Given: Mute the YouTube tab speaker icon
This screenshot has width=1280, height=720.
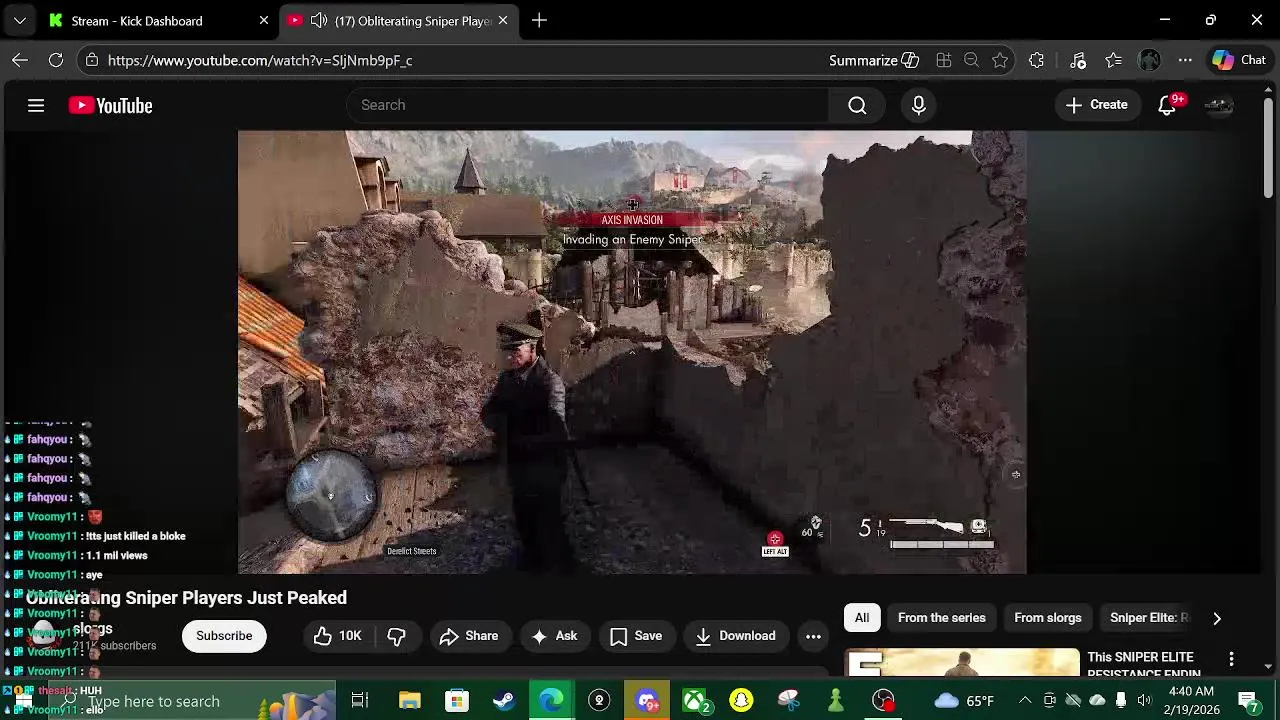Looking at the screenshot, I should (x=318, y=20).
